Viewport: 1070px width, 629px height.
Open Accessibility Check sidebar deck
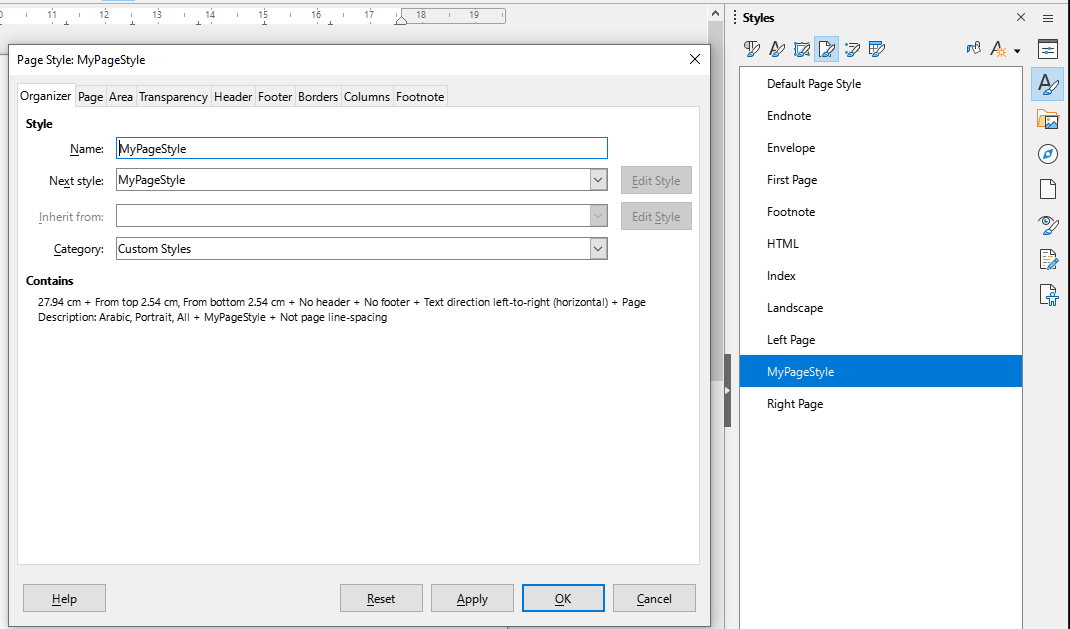1047,294
